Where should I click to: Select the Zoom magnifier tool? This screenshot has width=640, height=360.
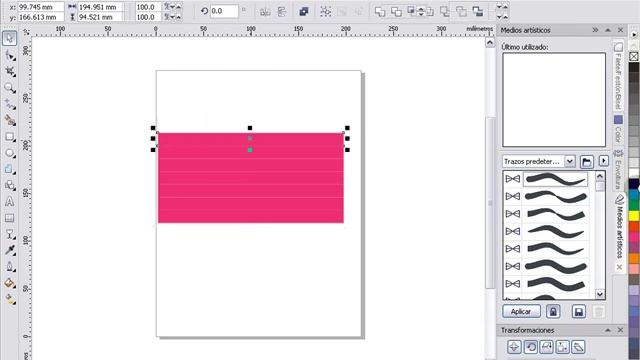coord(9,88)
